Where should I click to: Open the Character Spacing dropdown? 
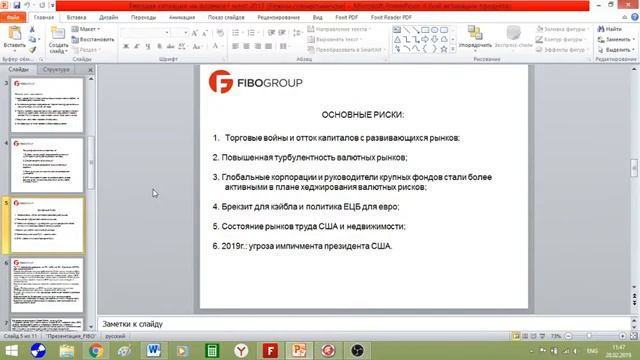pos(182,47)
